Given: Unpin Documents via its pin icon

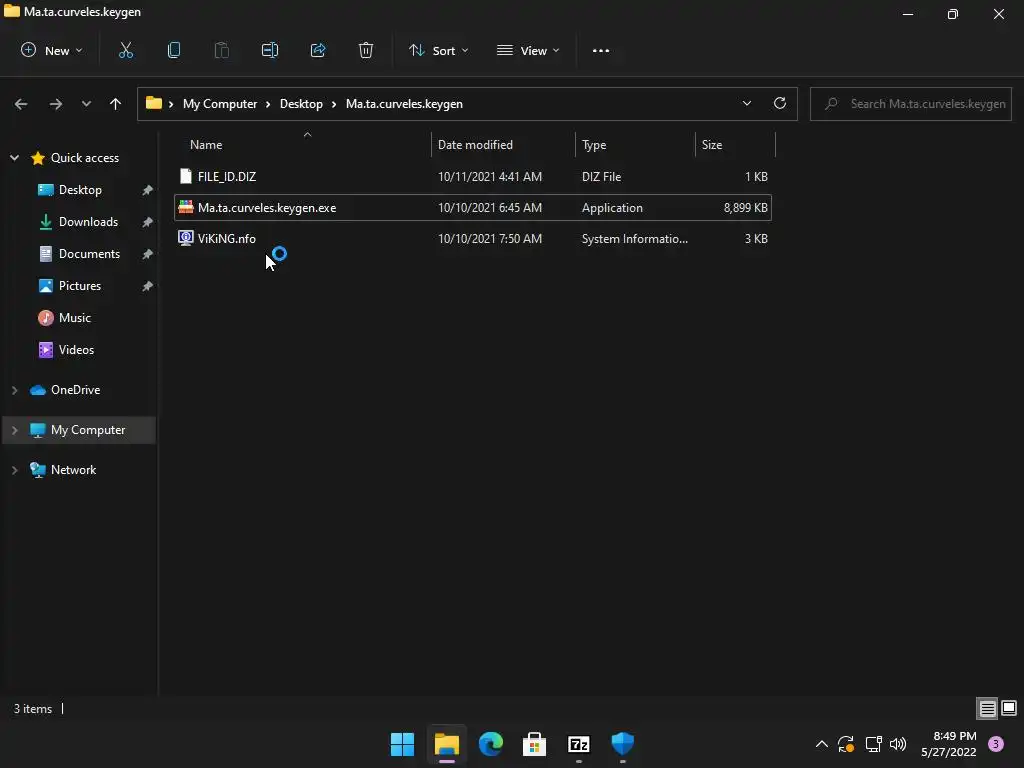Looking at the screenshot, I should point(148,254).
